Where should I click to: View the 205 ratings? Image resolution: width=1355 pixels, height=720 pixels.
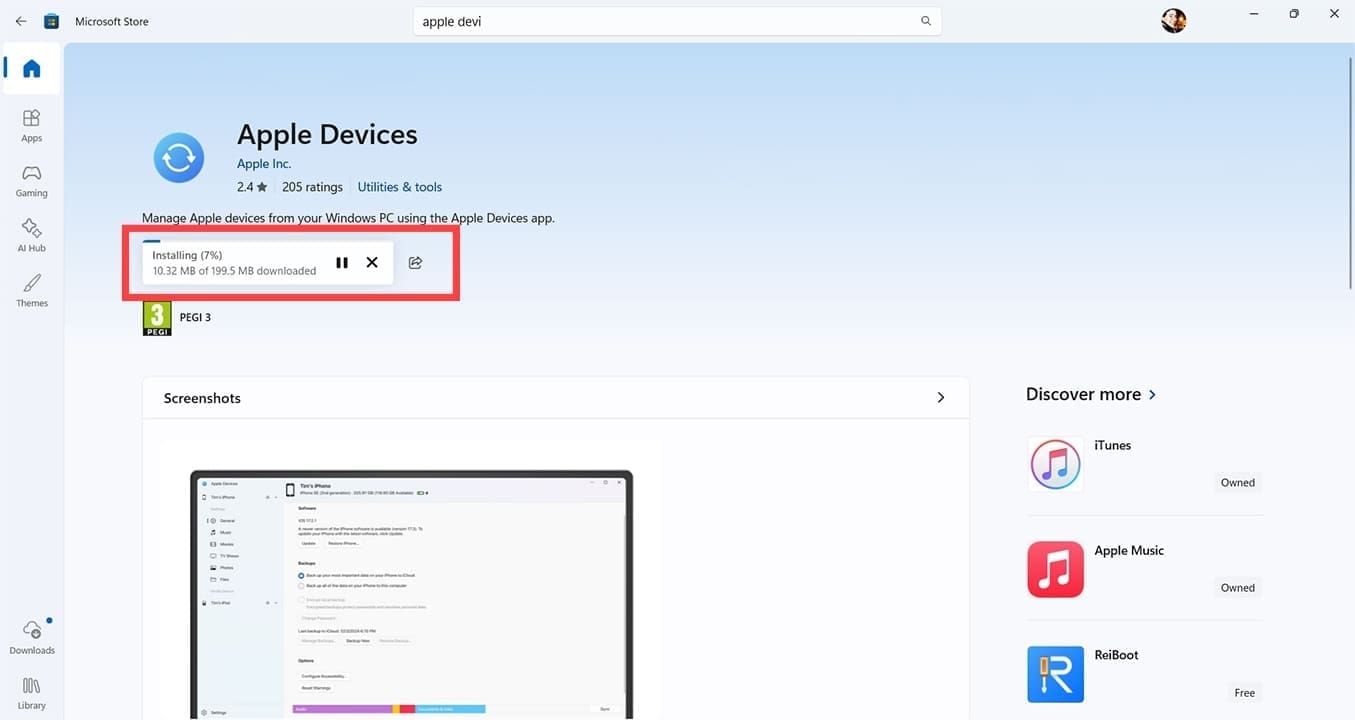[x=312, y=187]
